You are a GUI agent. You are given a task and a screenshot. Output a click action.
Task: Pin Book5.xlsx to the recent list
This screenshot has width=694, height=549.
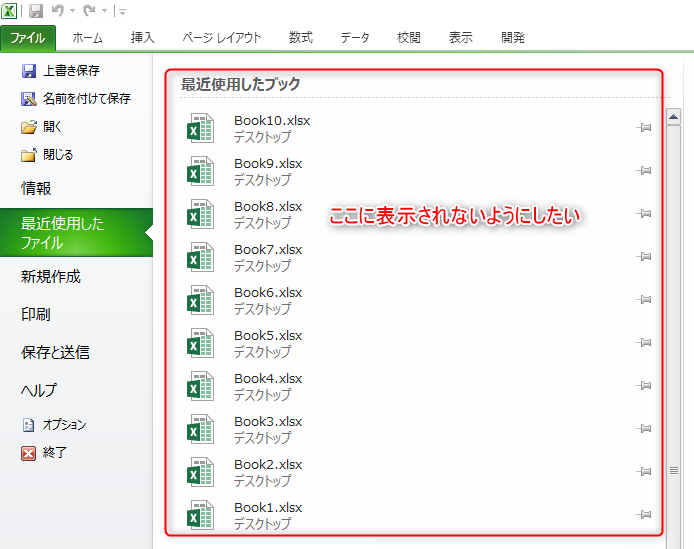tap(644, 343)
